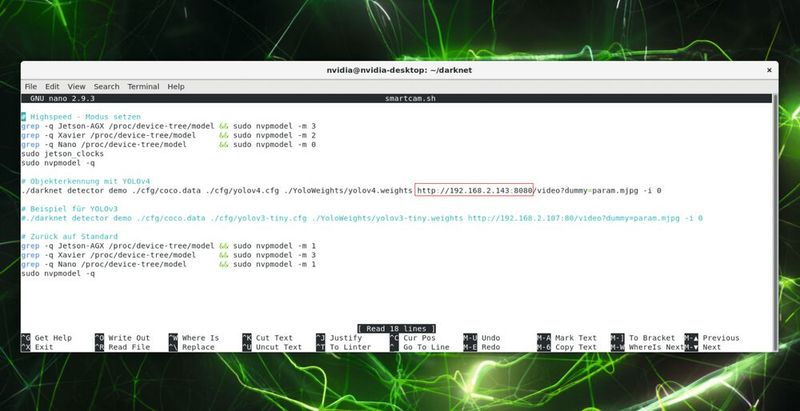Open the Edit menu

pos(52,87)
